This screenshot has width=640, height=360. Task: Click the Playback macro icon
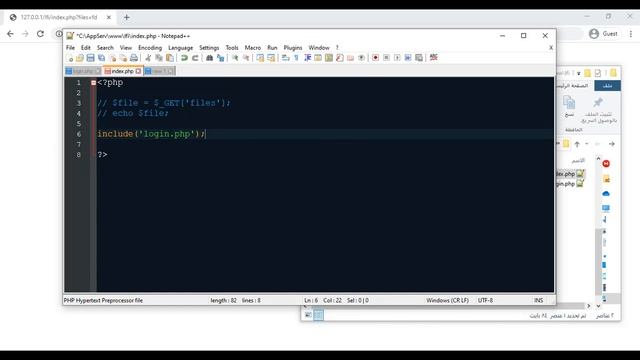coord(397,58)
